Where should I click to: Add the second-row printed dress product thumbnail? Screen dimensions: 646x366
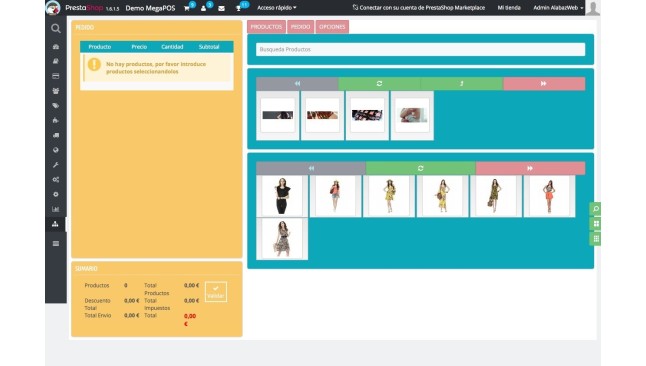(282, 239)
